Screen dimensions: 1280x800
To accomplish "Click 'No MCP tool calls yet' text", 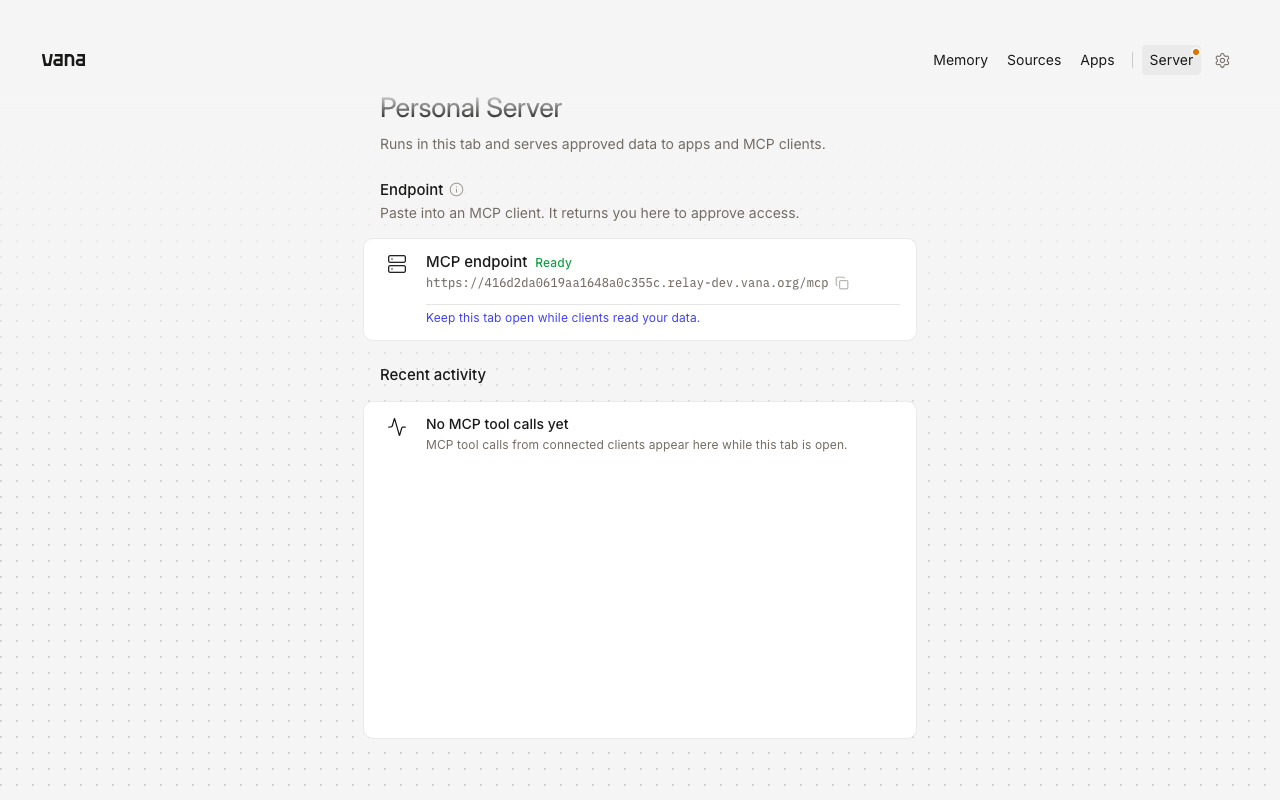I will click(x=497, y=424).
